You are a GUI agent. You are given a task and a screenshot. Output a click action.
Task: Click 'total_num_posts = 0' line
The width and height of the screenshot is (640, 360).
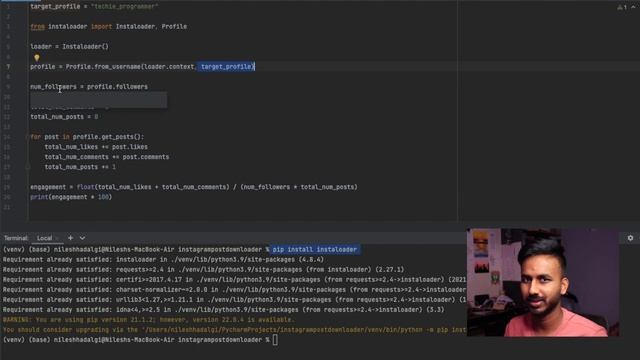pyautogui.click(x=64, y=117)
